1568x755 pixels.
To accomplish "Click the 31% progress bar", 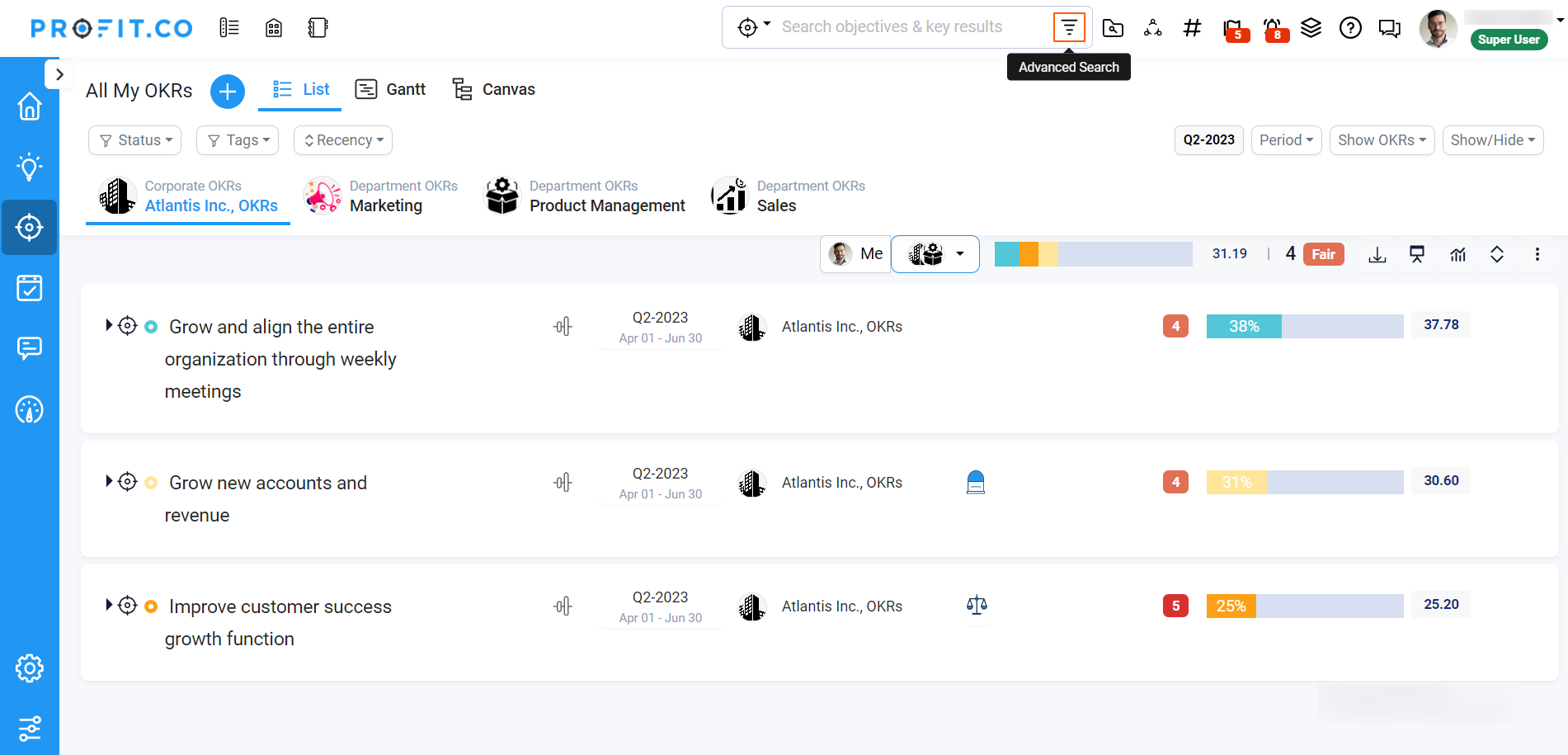I will pos(1305,482).
